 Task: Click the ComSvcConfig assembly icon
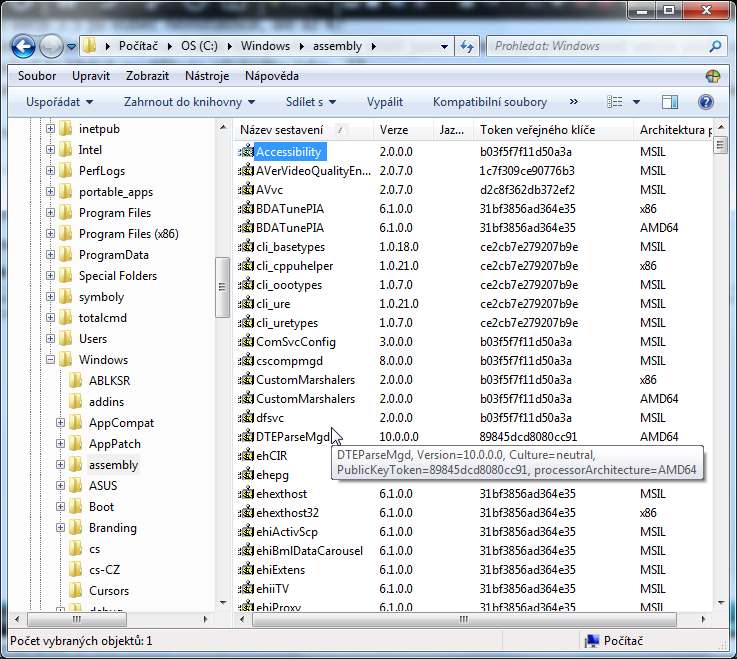point(246,342)
